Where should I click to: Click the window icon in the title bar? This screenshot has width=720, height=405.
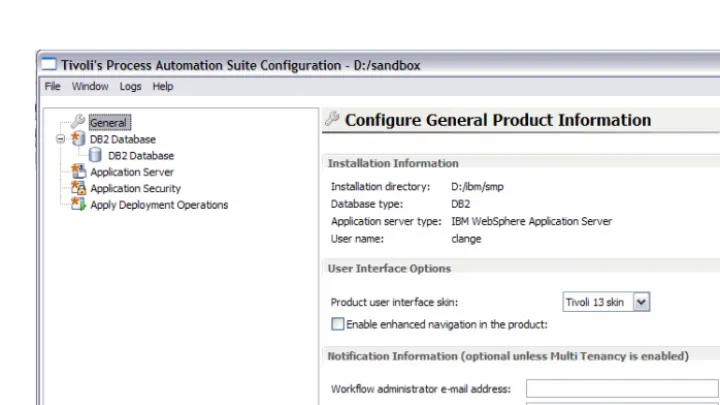[49, 64]
